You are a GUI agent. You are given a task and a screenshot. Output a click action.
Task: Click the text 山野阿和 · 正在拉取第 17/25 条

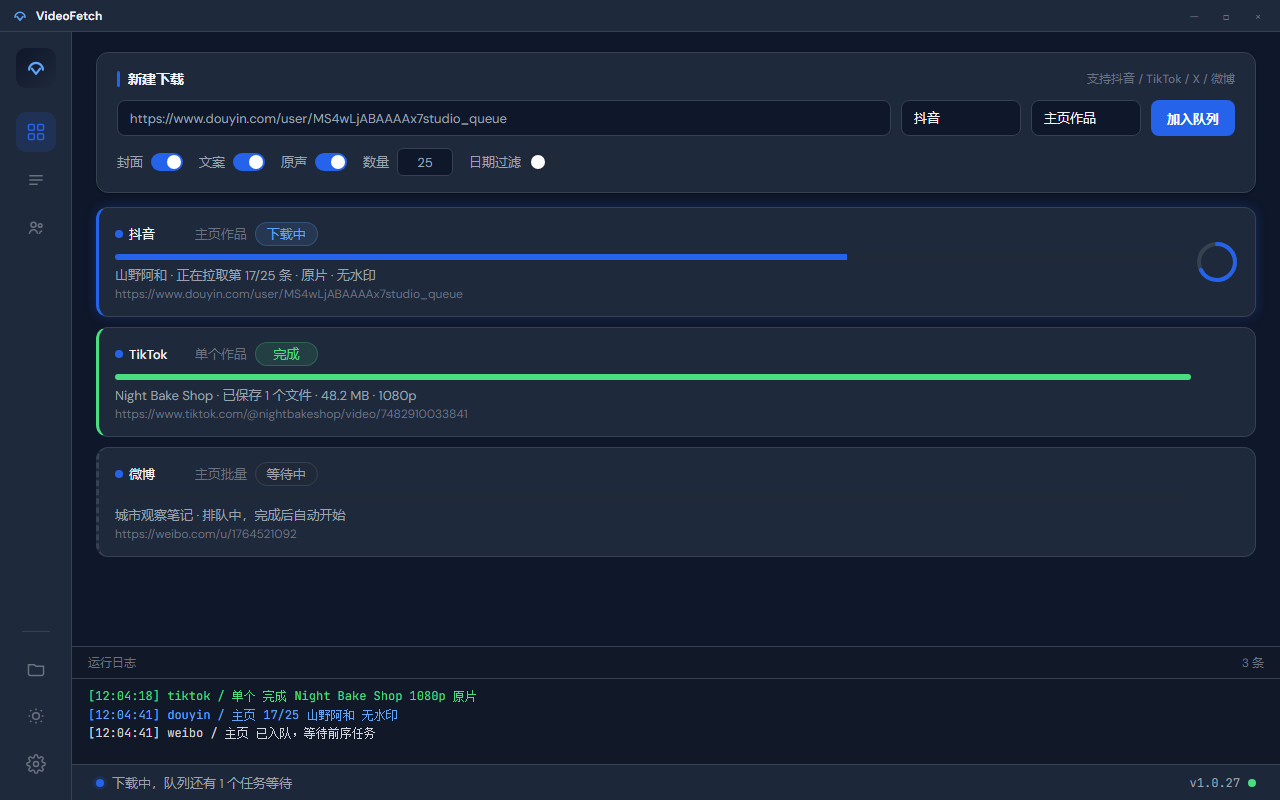click(204, 275)
